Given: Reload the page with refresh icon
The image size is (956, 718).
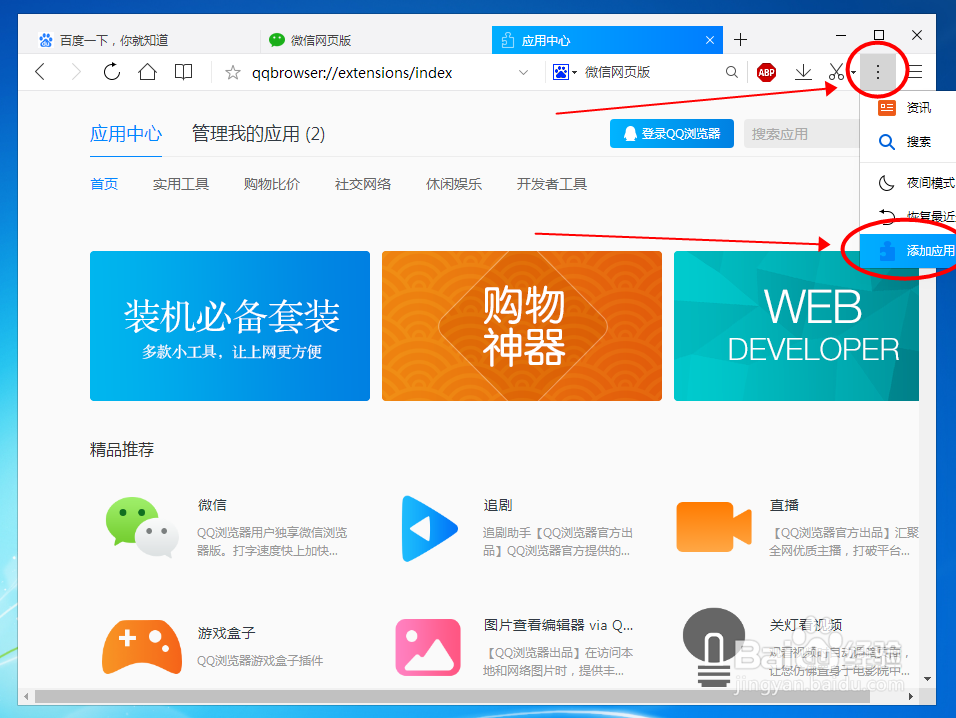Looking at the screenshot, I should (112, 72).
